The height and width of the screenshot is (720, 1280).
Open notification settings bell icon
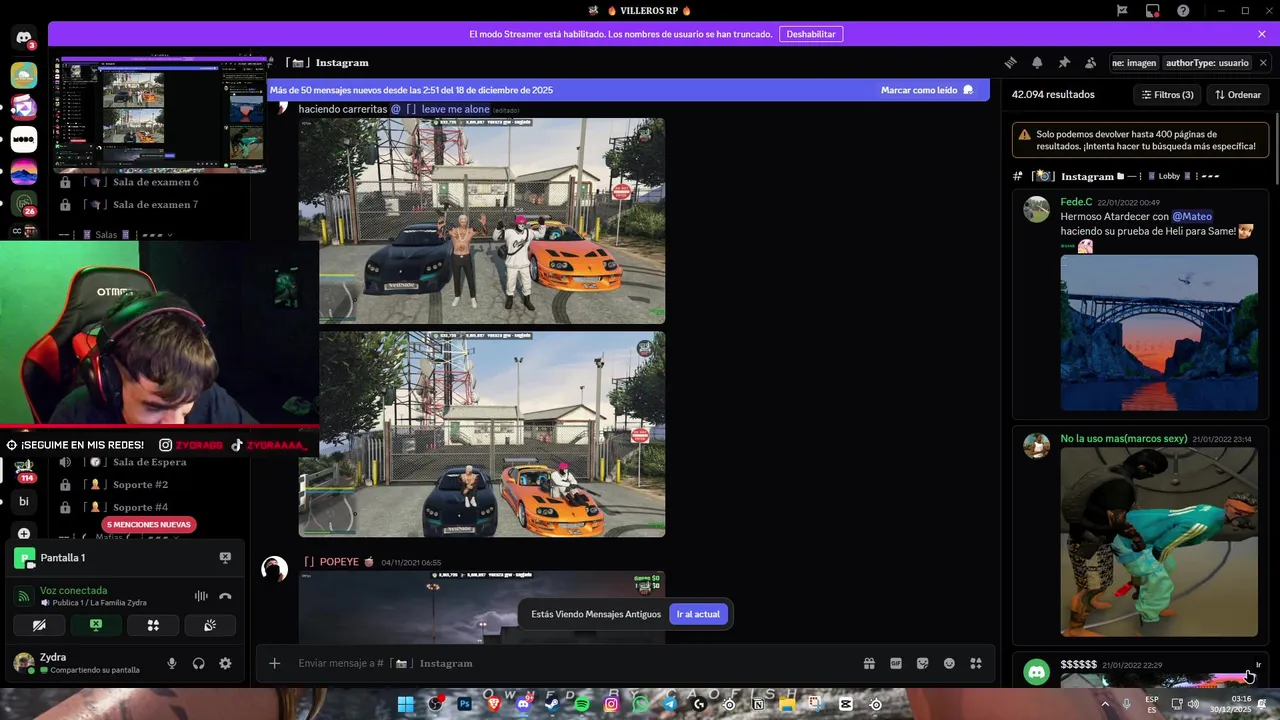point(1037,62)
